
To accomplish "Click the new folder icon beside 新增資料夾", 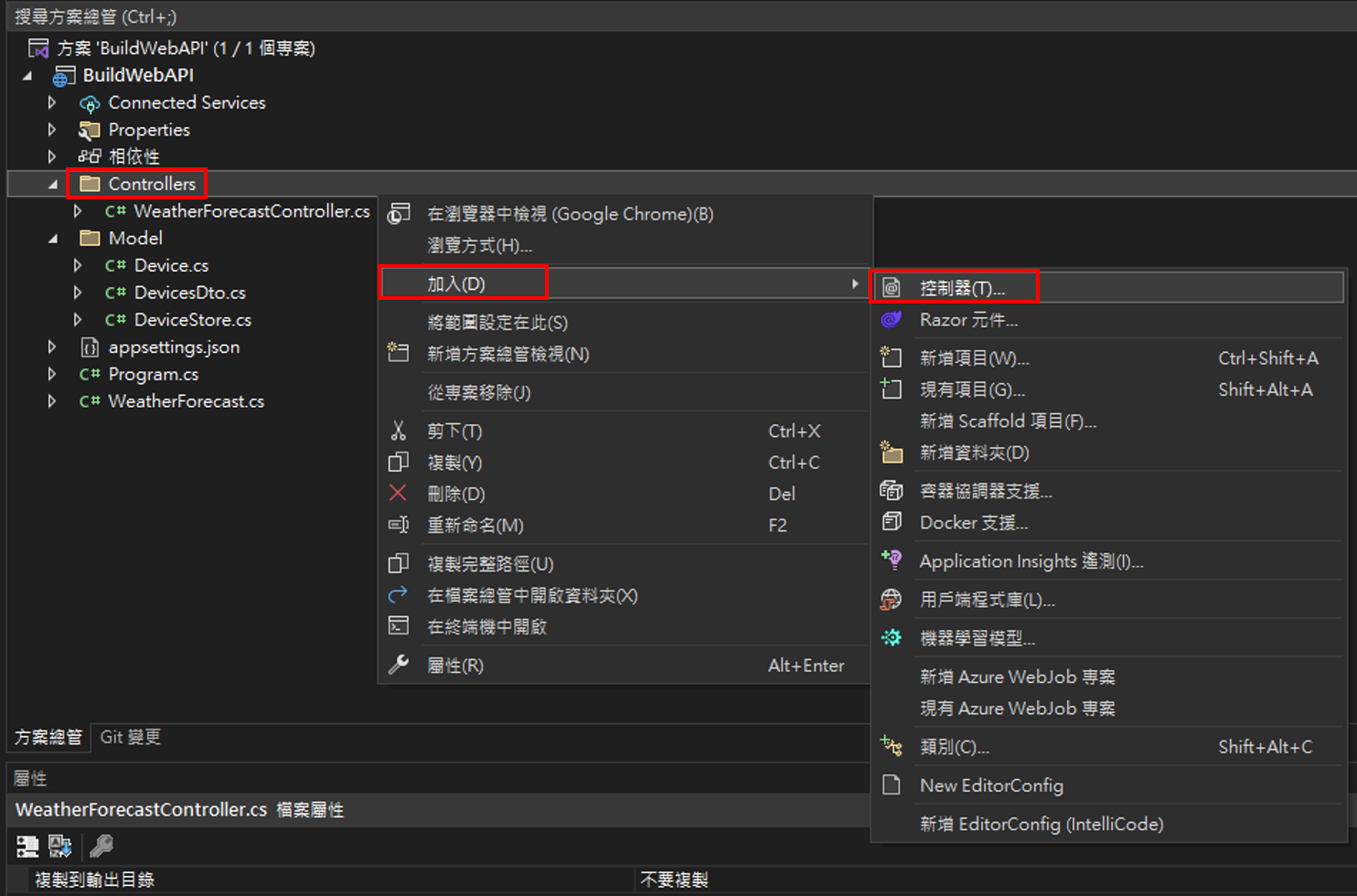I will coord(892,452).
